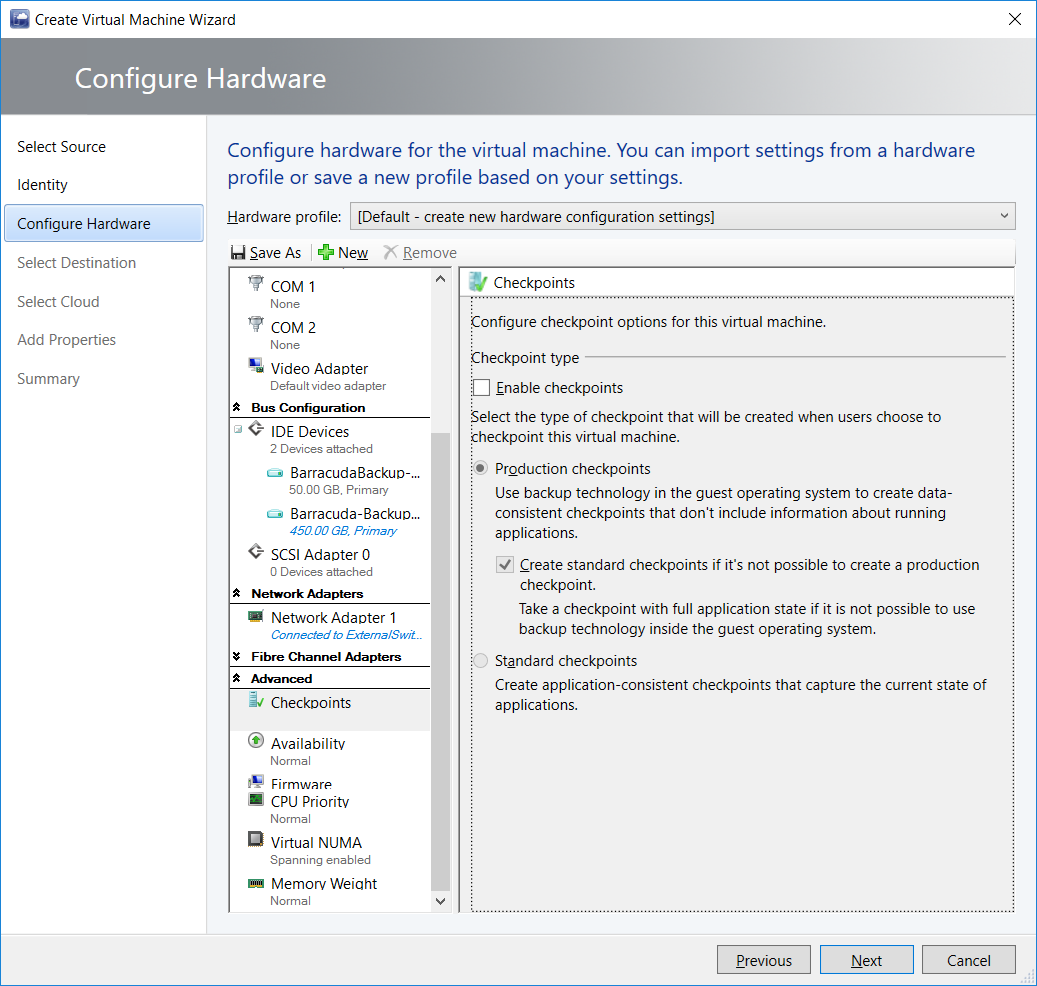Click hardware list scroll down arrow
1037x986 pixels.
click(x=440, y=901)
